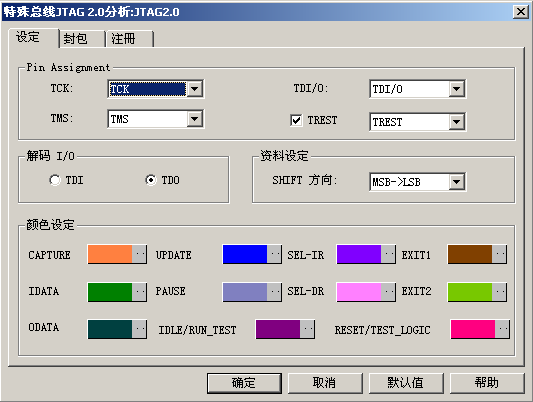Open SEL-IR color picker ellipsis button
Viewport: 533px width, 402px height.
388,254
